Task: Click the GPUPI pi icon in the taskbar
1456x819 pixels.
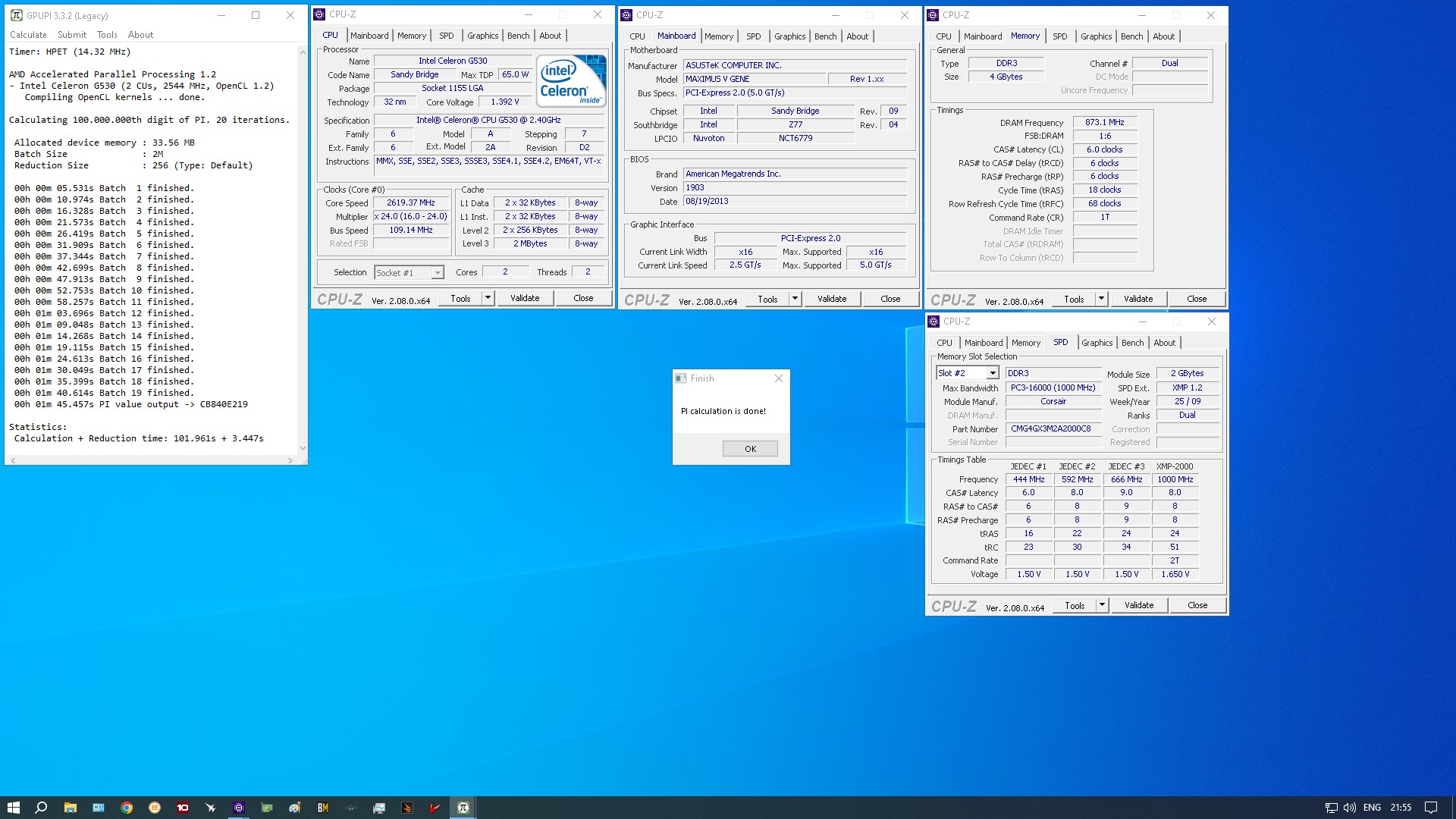Action: click(463, 808)
